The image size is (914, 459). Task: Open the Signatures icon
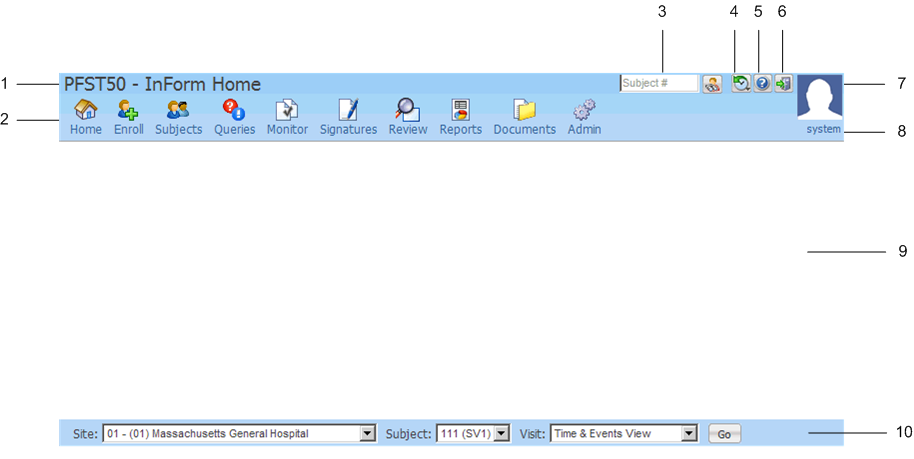[348, 109]
